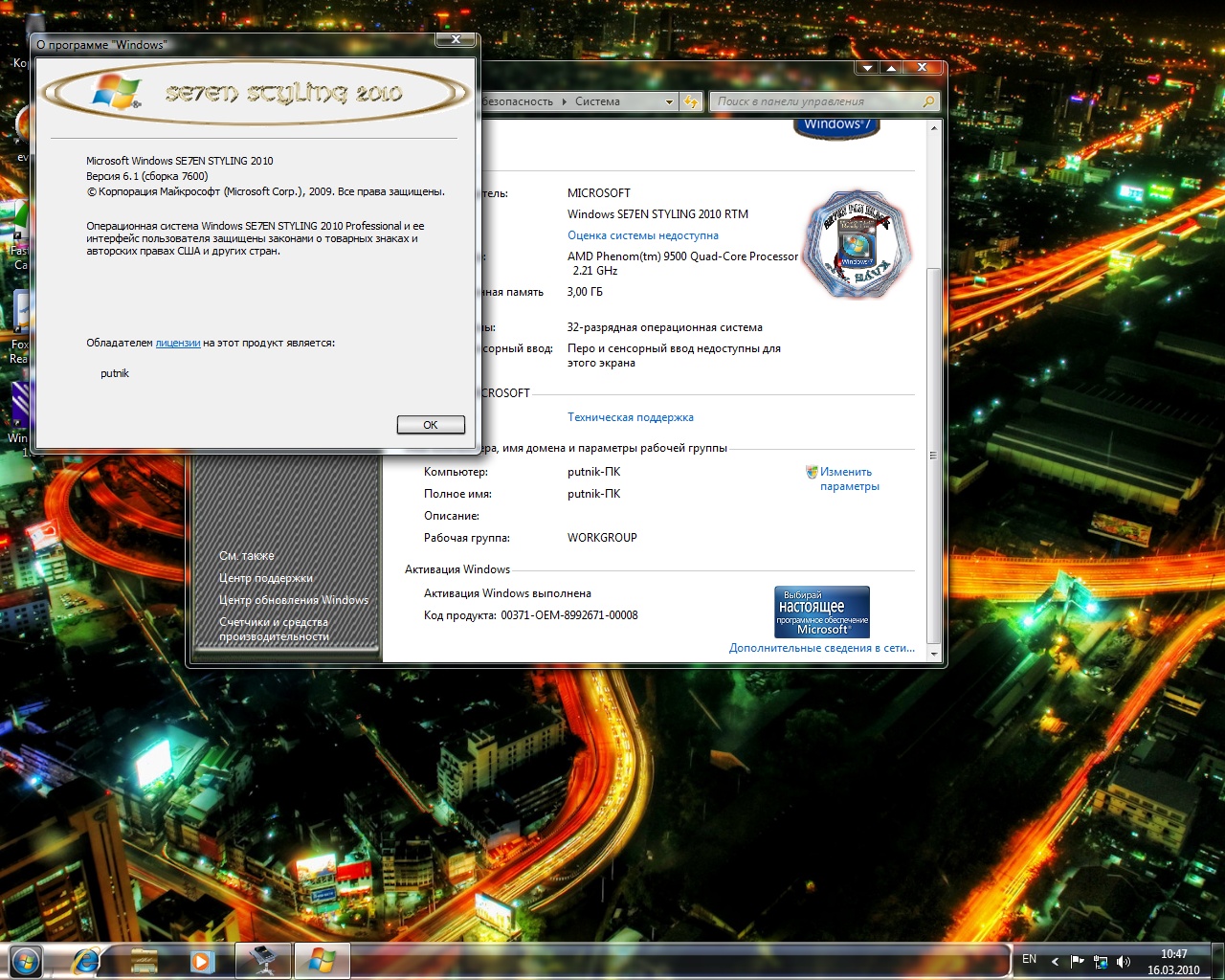1225x980 pixels.
Task: Open Центр обновления Windows in sidebar
Action: click(293, 600)
